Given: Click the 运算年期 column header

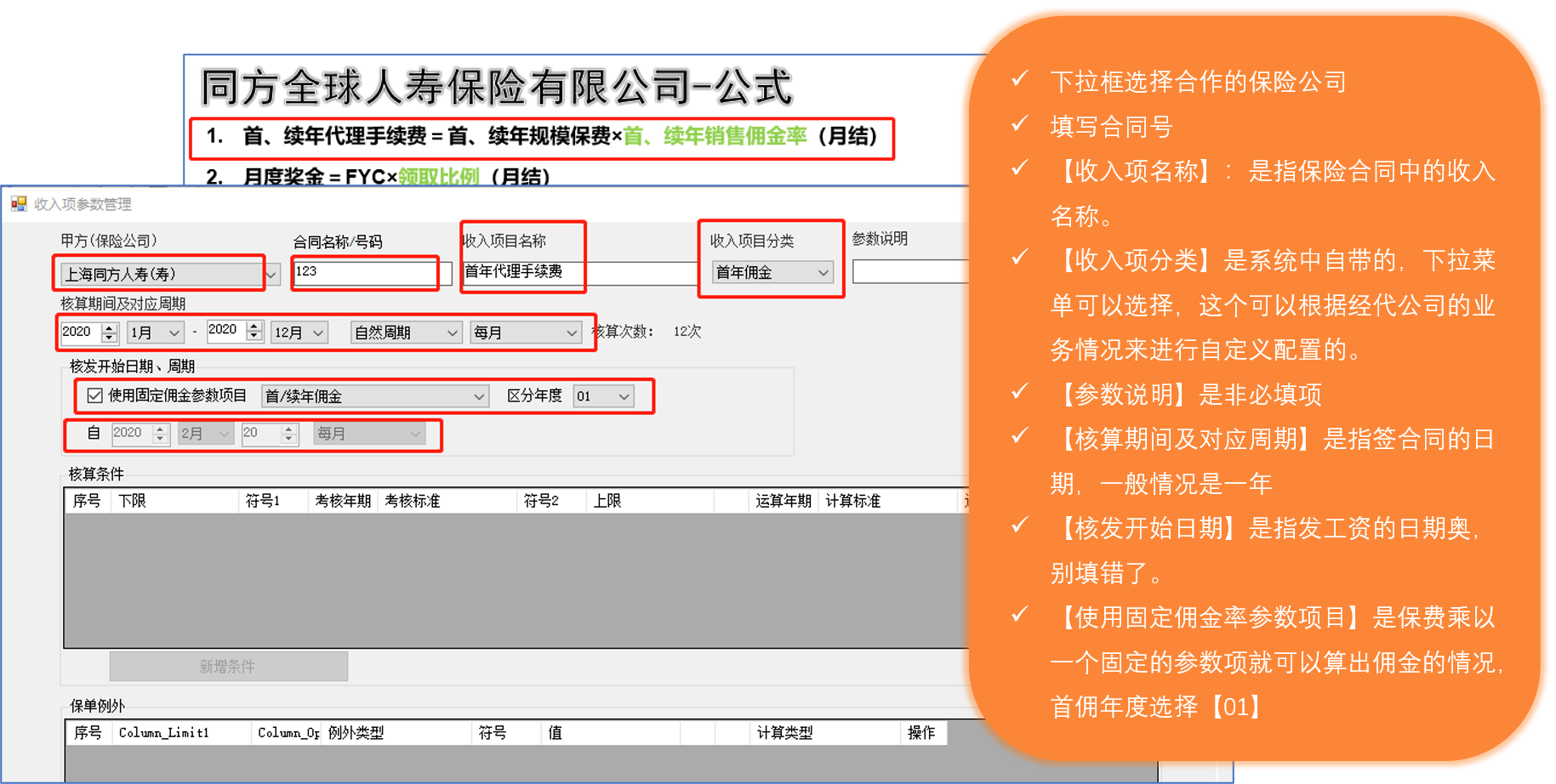Looking at the screenshot, I should click(783, 502).
